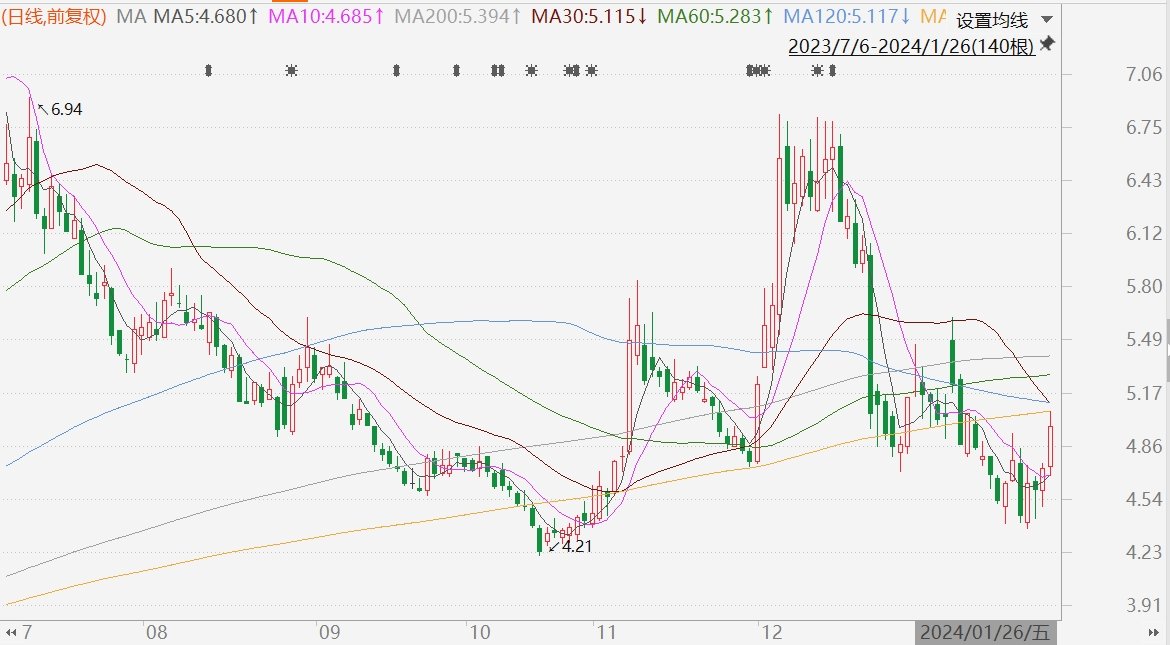Click the 5.49 price axis label
The image size is (1170, 645).
[1144, 340]
